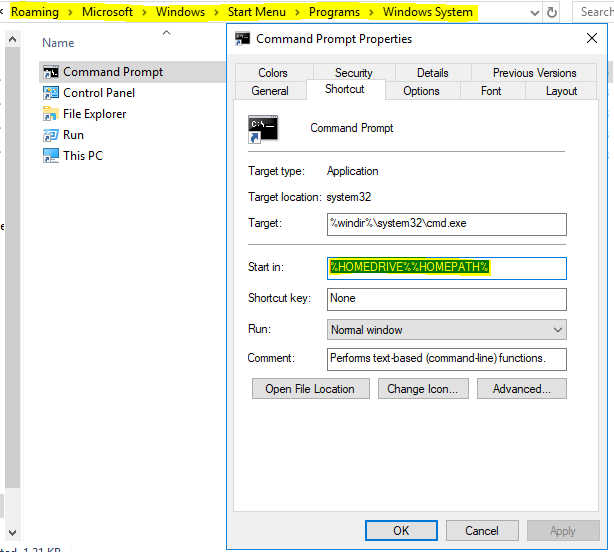Click Windows in the address breadcrumb

180,12
